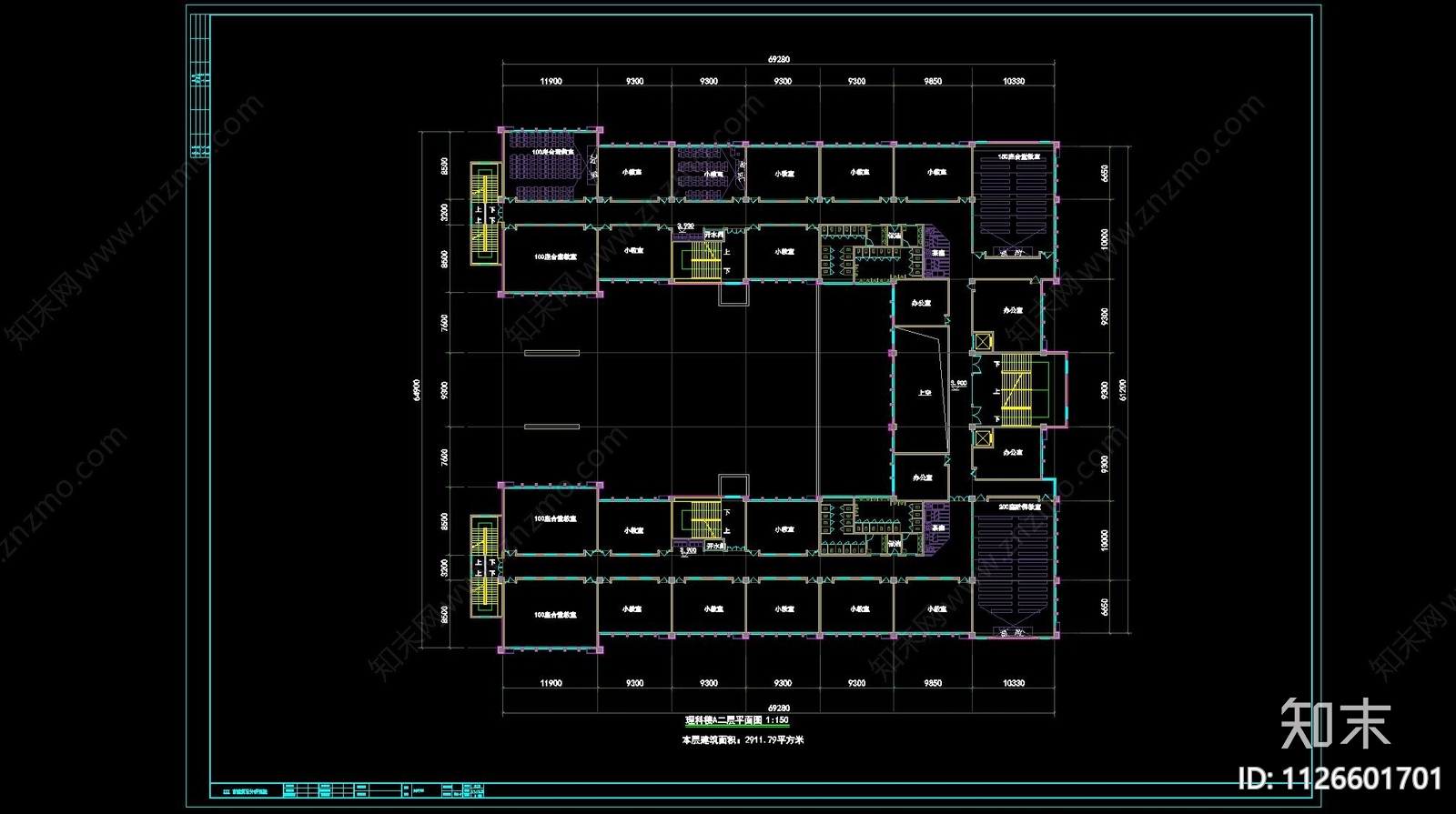Image resolution: width=1456 pixels, height=814 pixels.
Task: Select the 64900 overall dimension on the left
Action: point(417,391)
